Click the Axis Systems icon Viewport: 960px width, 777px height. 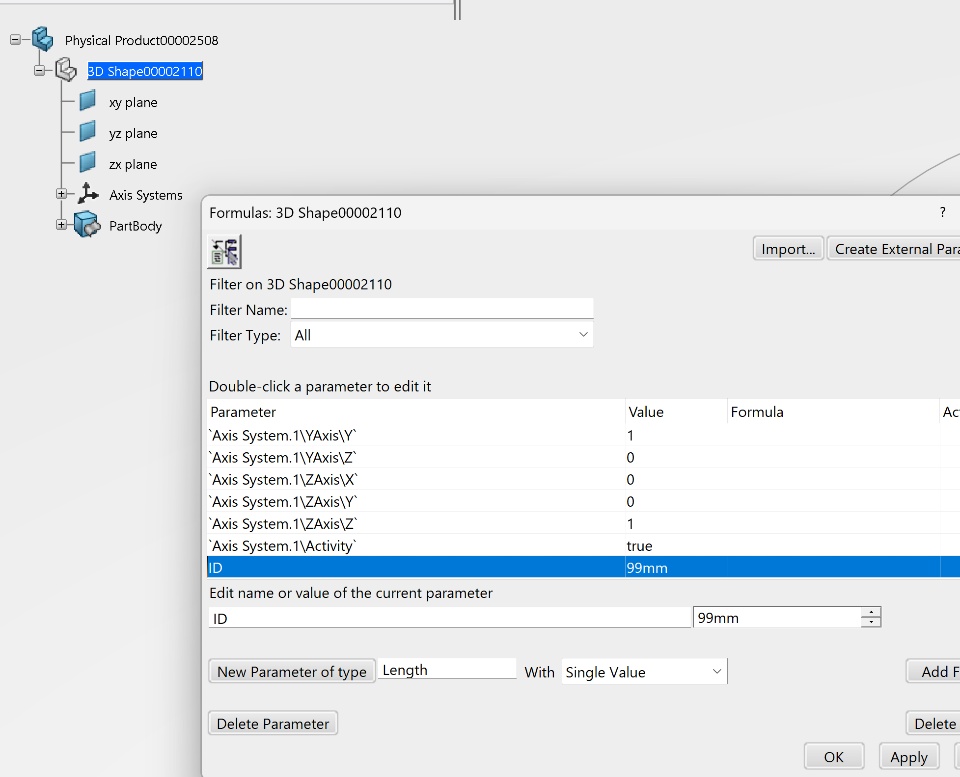click(x=88, y=194)
